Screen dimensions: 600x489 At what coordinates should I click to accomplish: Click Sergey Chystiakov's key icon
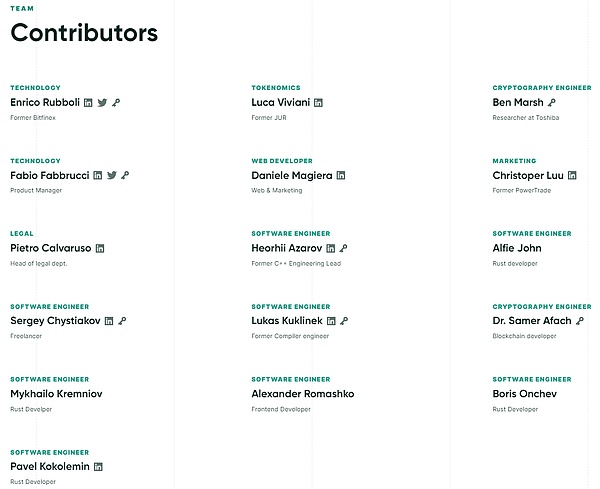[122, 321]
